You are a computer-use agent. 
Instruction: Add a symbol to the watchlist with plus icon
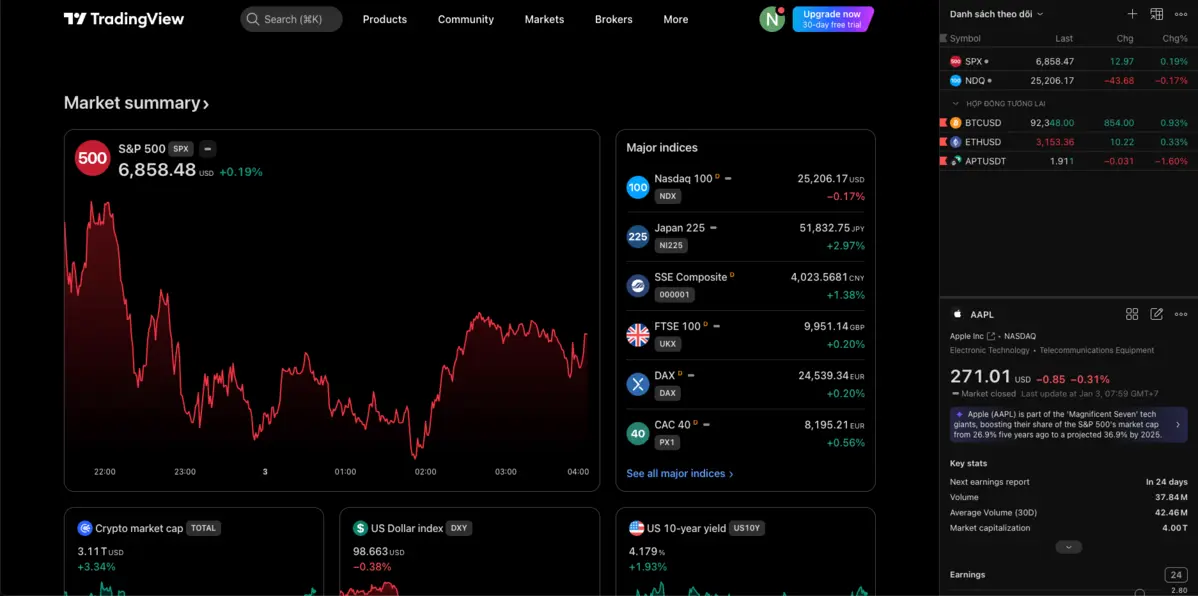1133,14
